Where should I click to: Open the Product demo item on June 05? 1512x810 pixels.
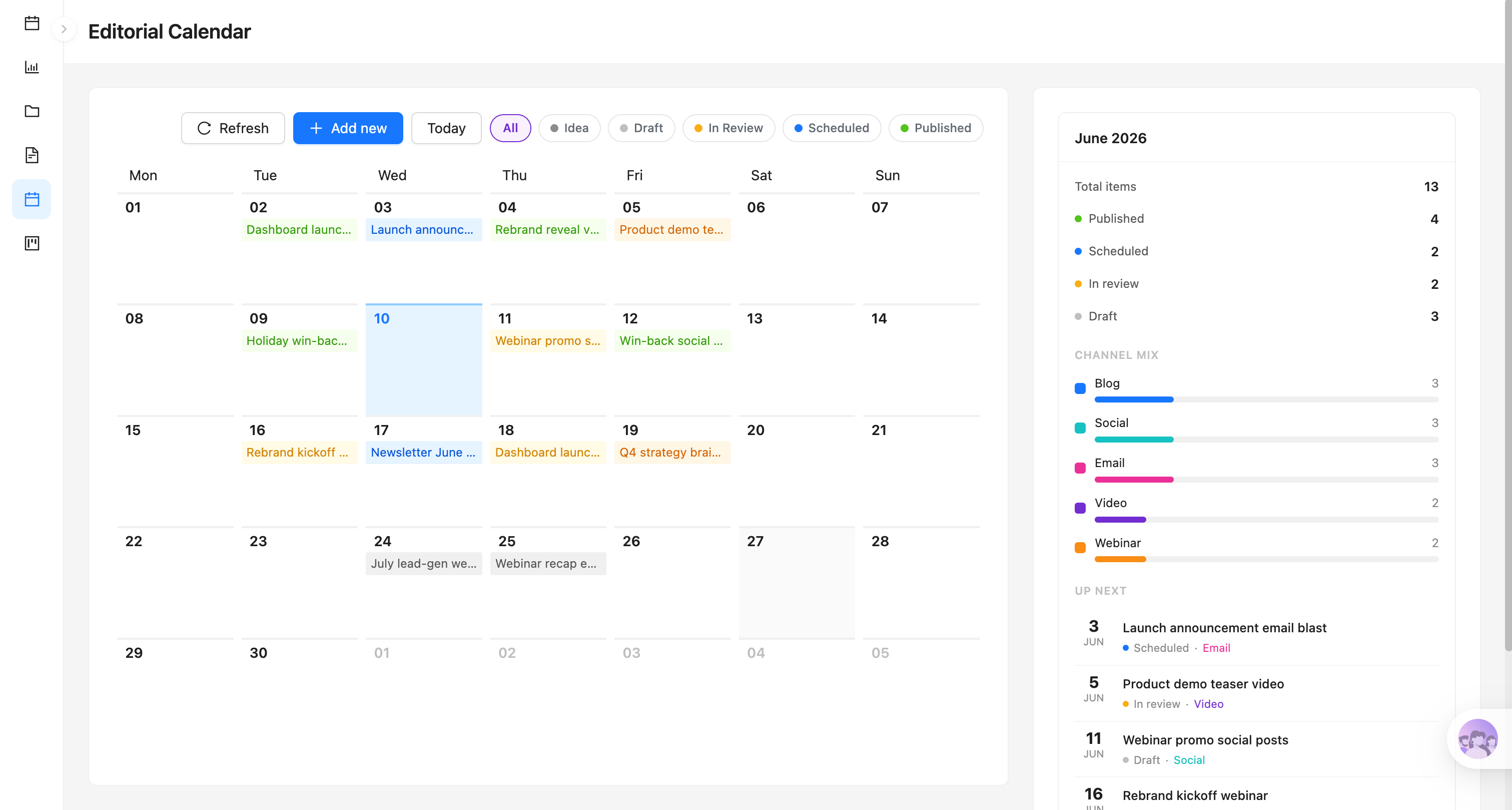click(x=672, y=230)
